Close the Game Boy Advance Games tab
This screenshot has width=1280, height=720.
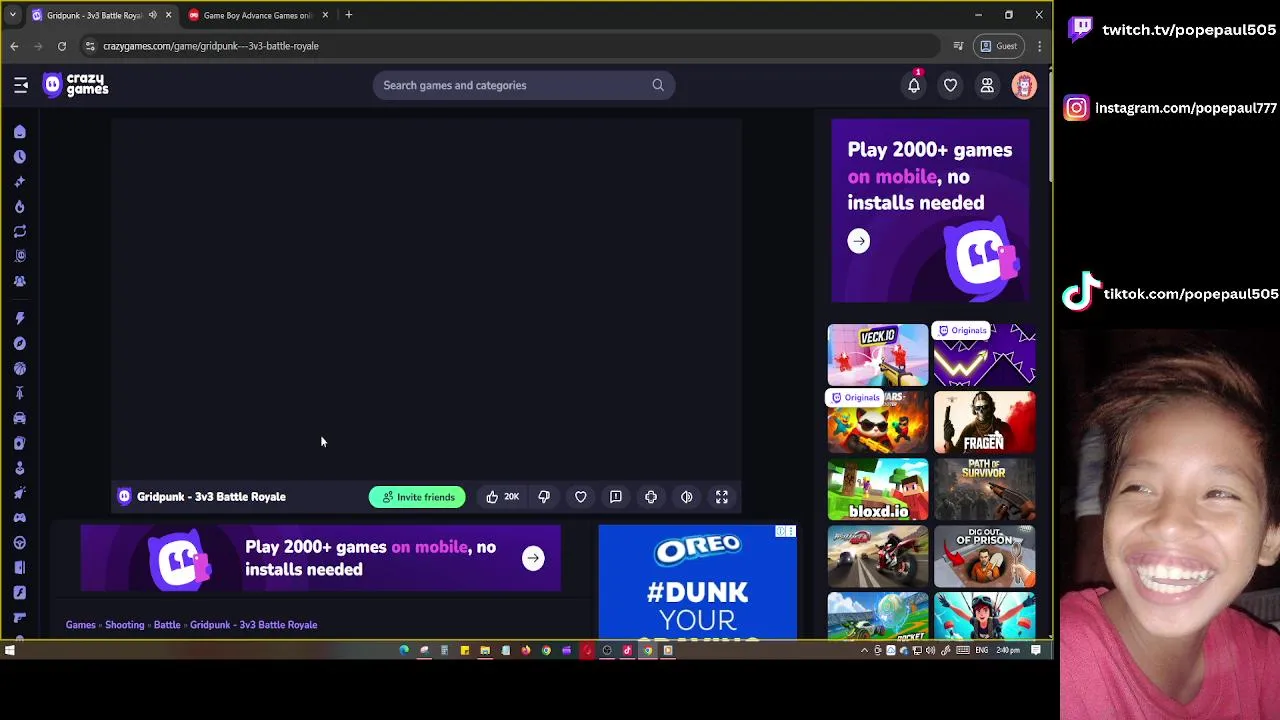(x=325, y=15)
